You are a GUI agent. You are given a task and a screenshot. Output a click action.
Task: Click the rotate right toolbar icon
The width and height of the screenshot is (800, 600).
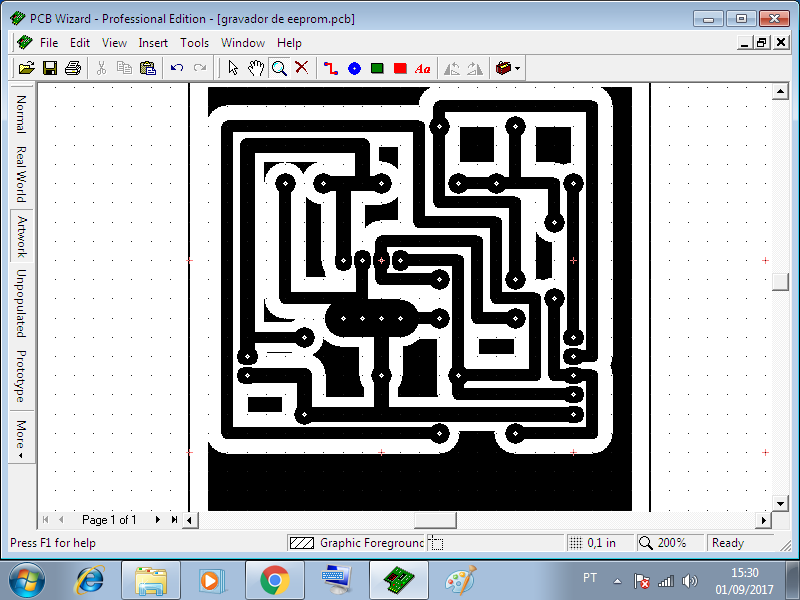[475, 68]
